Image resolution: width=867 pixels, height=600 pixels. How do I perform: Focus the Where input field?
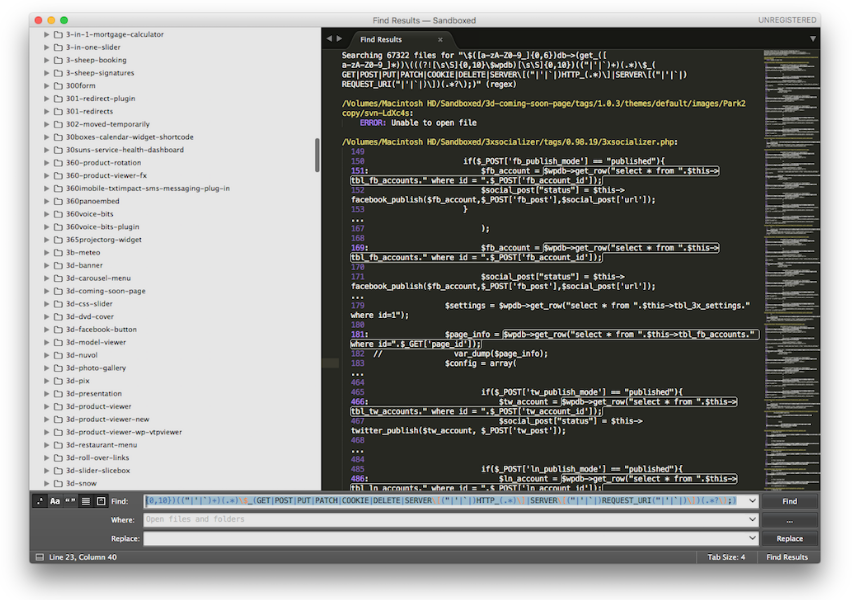coord(445,519)
